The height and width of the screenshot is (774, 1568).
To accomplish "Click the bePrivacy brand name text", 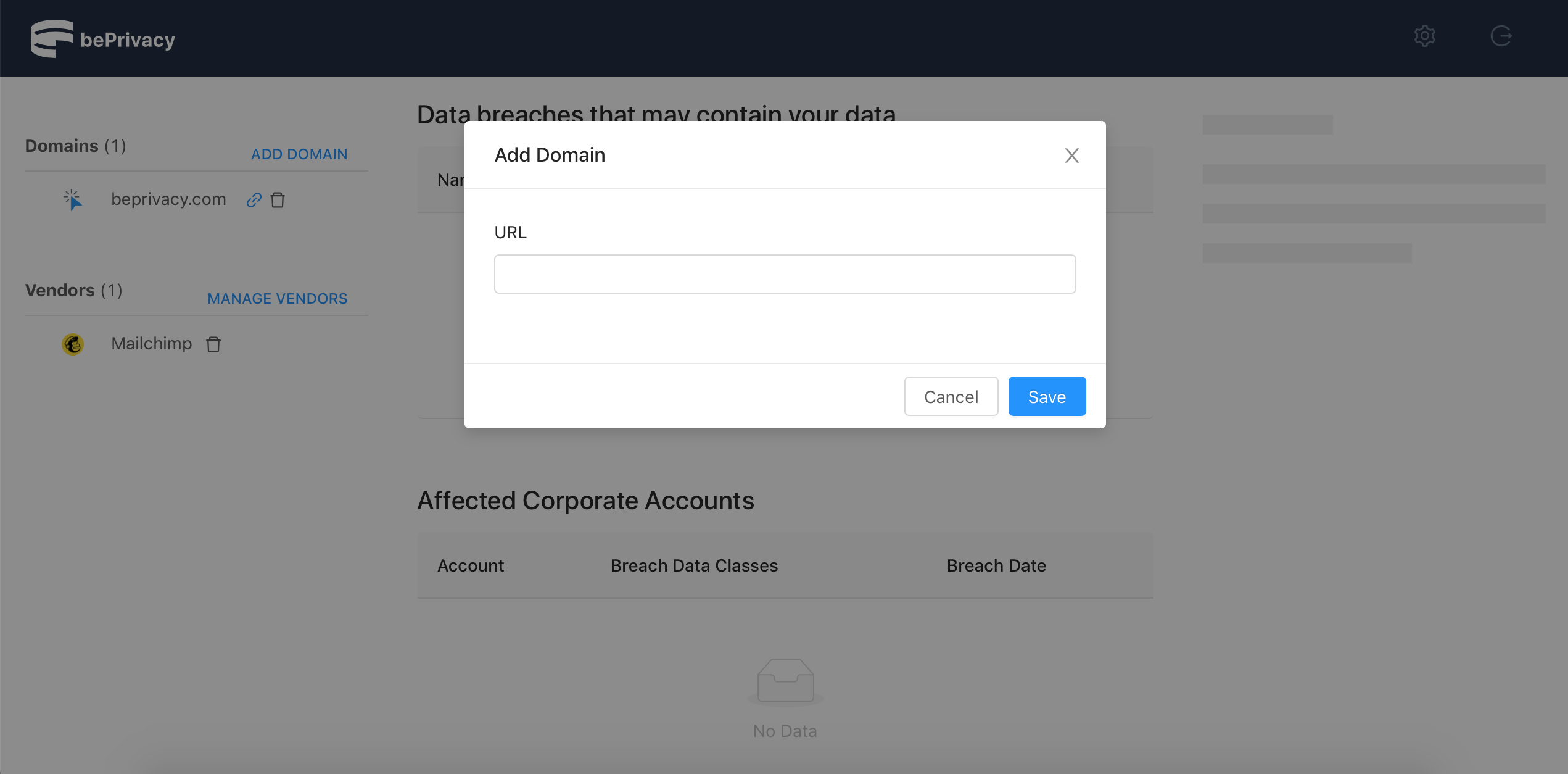I will coord(128,40).
